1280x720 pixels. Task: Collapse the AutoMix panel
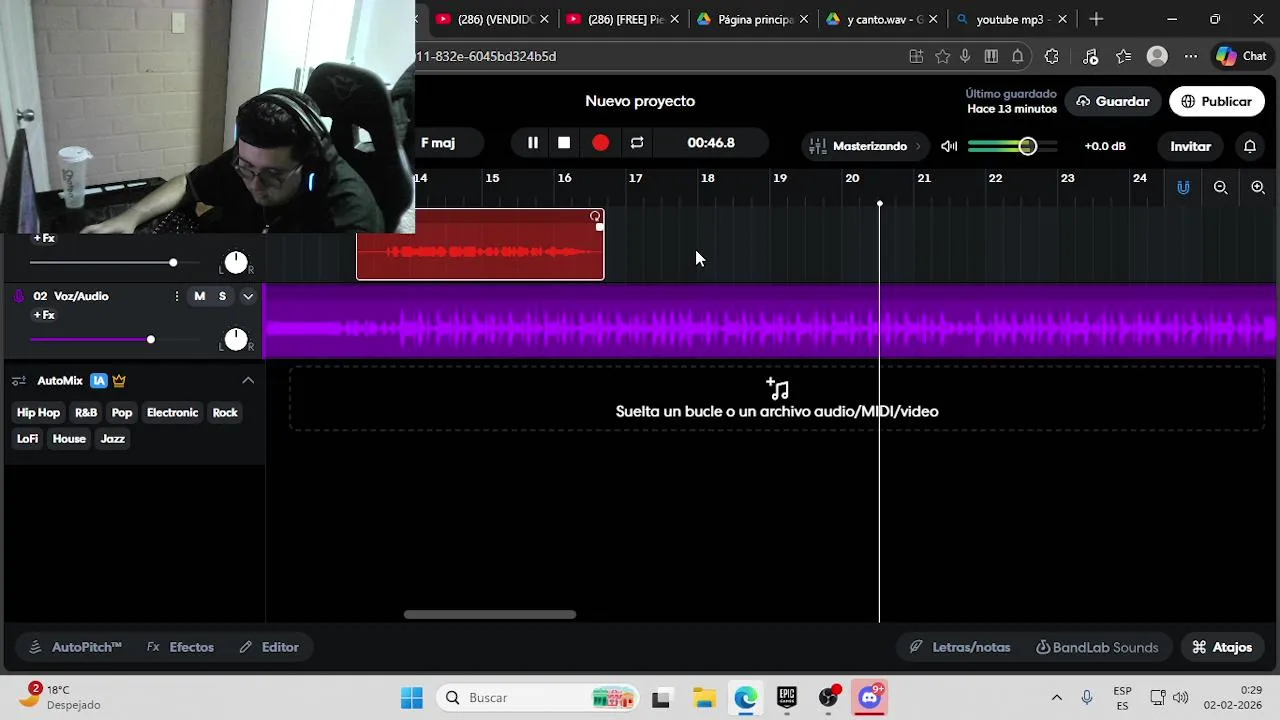(248, 380)
